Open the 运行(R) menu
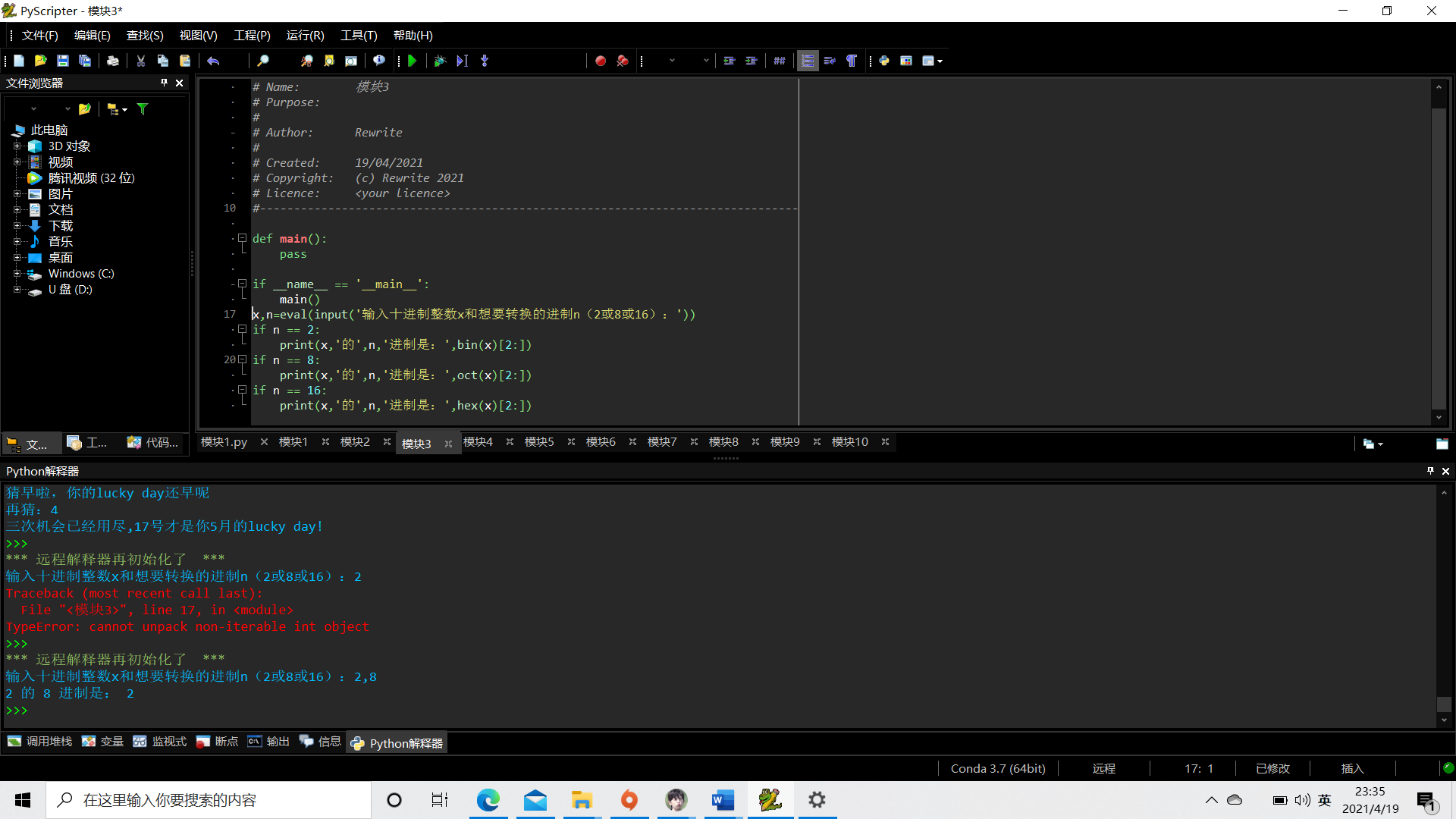This screenshot has height=819, width=1456. (305, 36)
